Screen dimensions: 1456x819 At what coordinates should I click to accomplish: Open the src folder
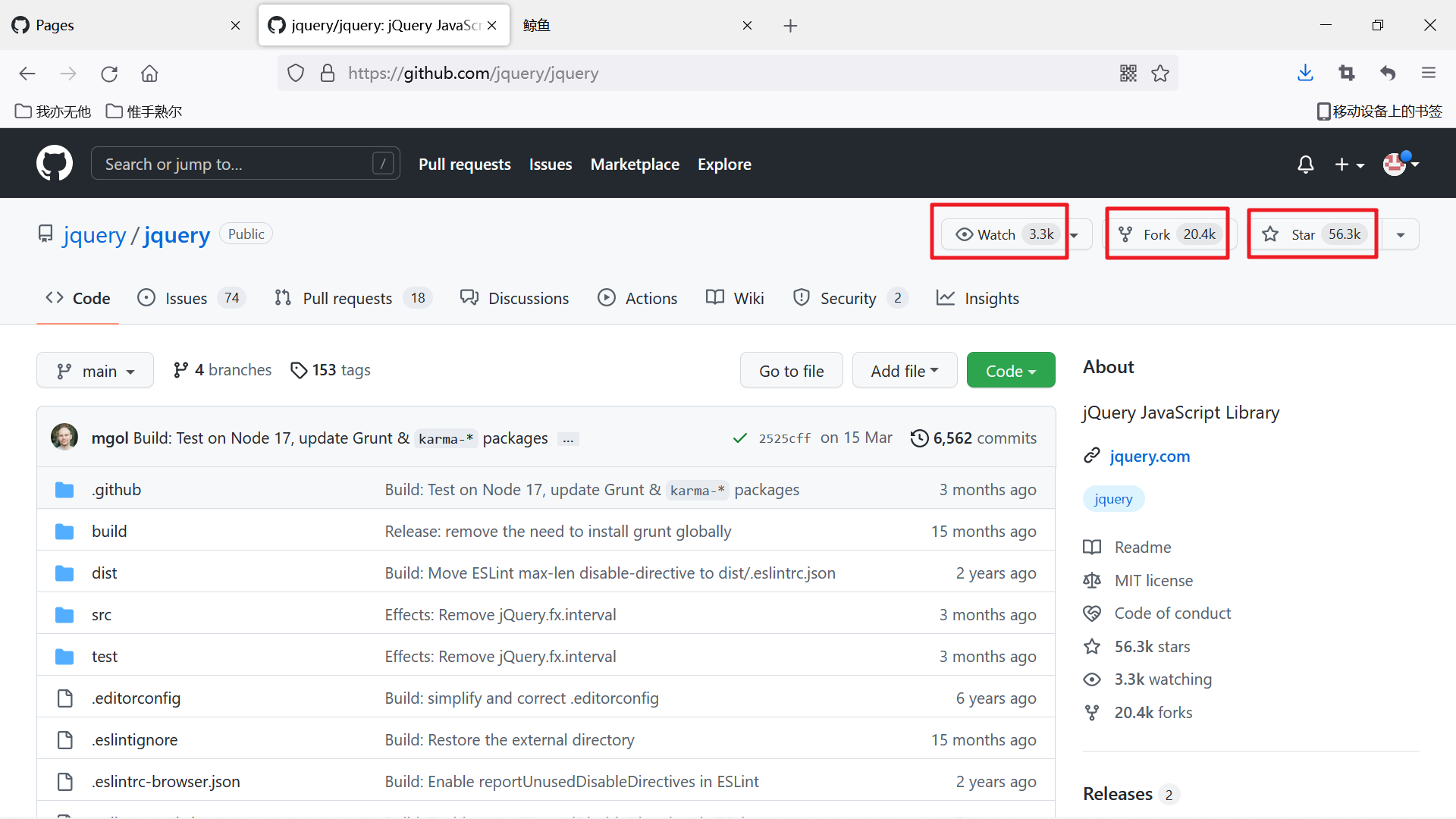[102, 615]
